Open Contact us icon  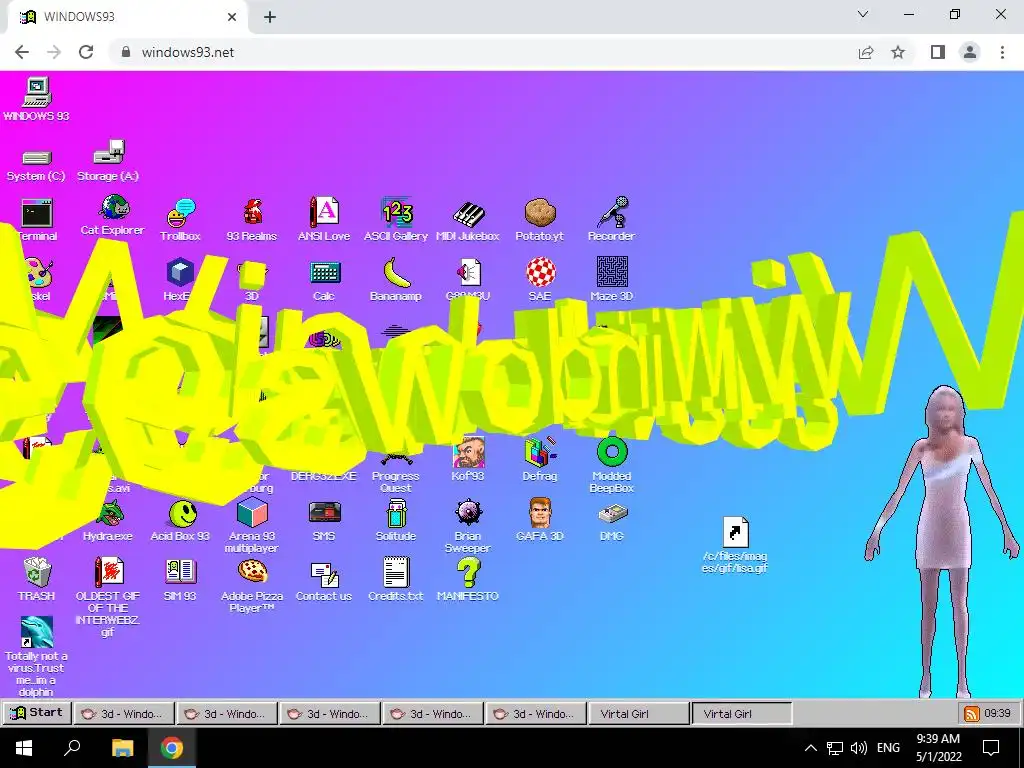click(324, 575)
